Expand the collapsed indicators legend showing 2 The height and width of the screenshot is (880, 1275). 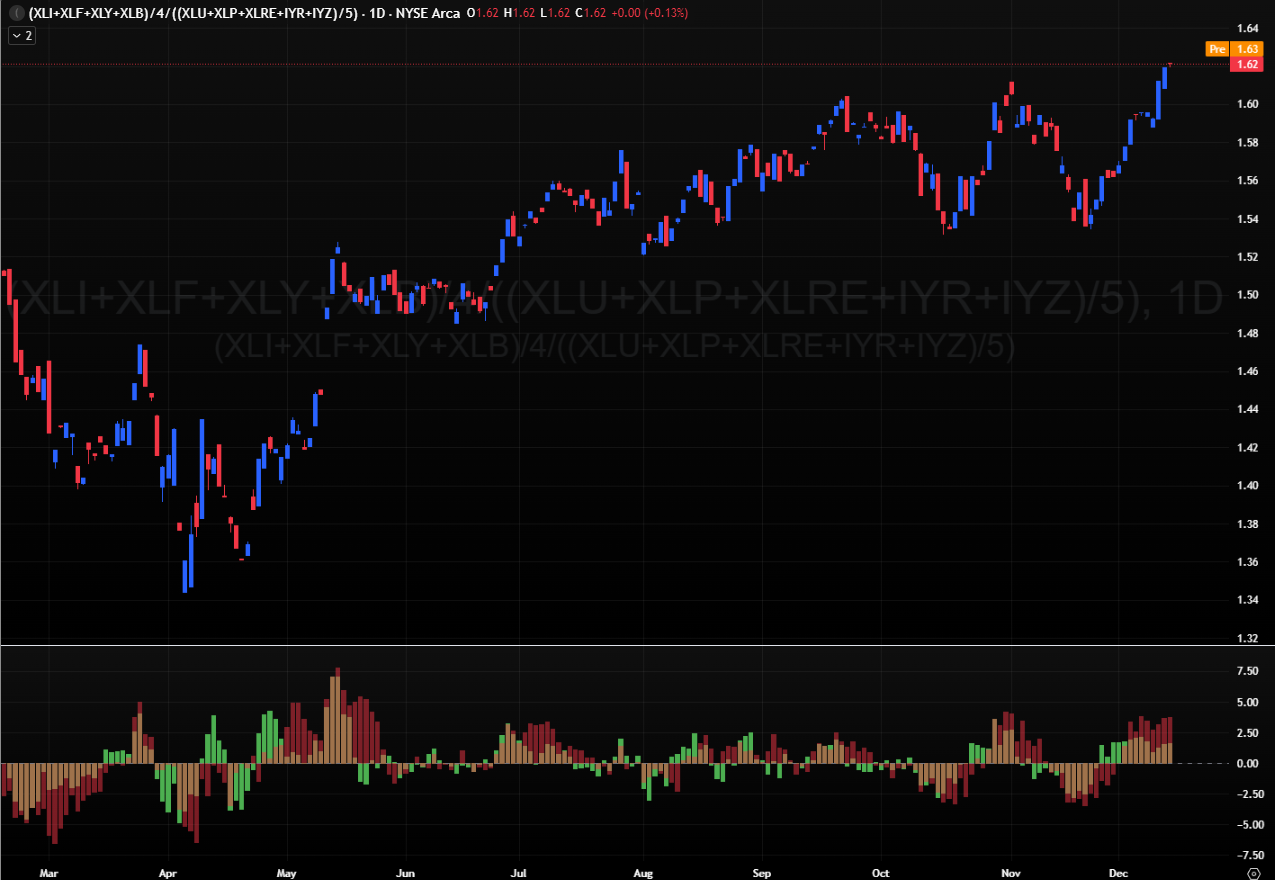(22, 35)
